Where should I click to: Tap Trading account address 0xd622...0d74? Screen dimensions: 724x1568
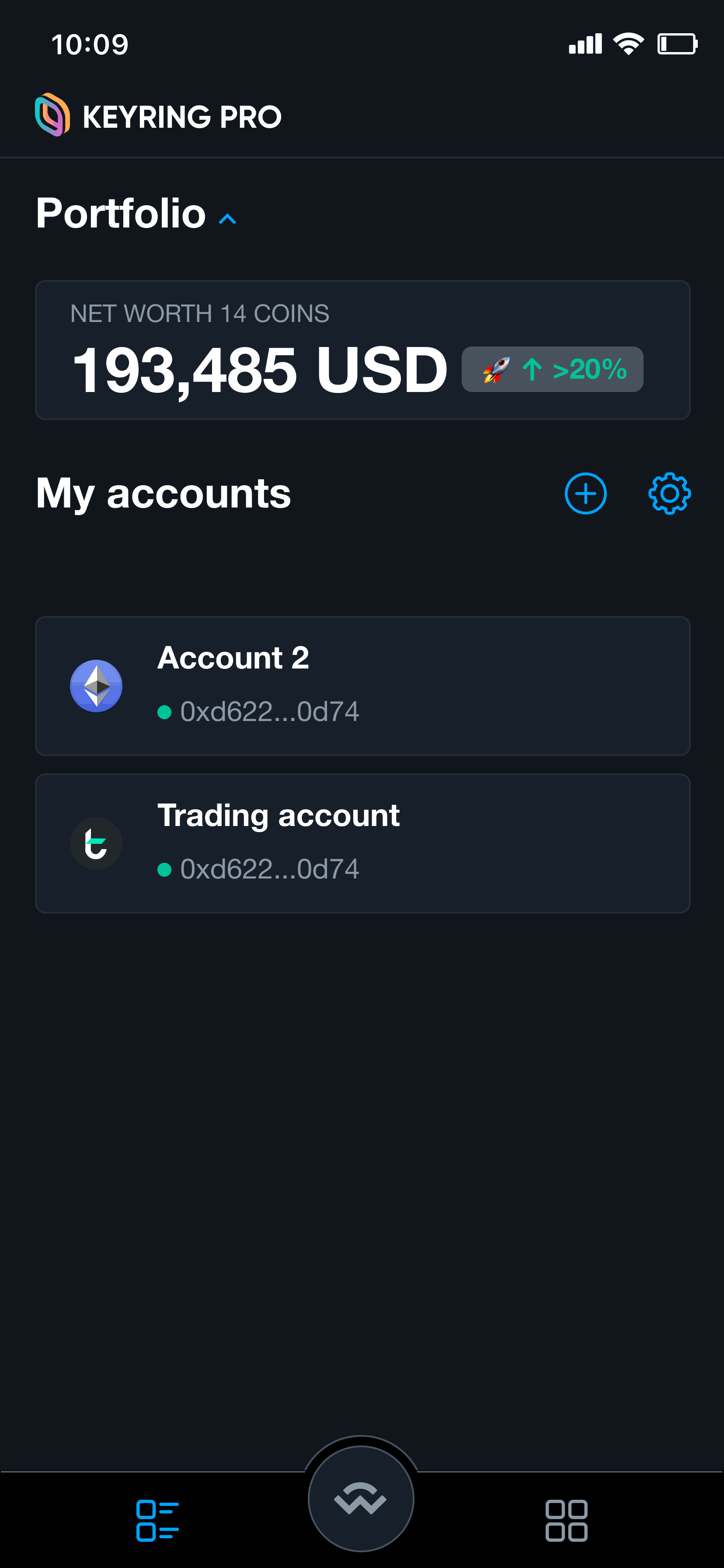pos(269,868)
